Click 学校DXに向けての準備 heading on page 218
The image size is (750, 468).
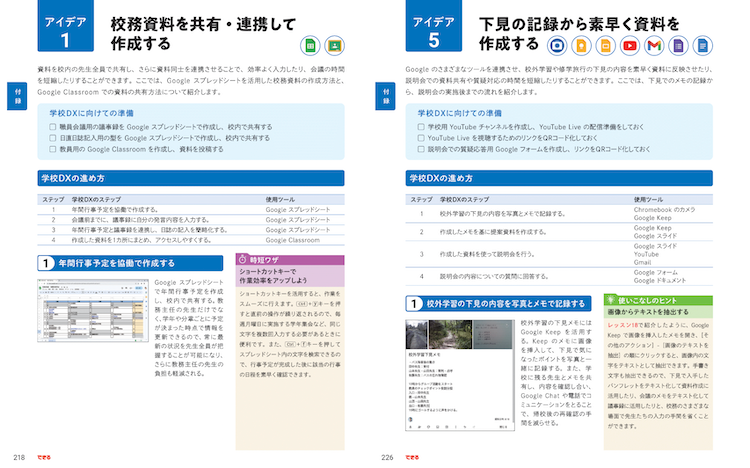91,113
